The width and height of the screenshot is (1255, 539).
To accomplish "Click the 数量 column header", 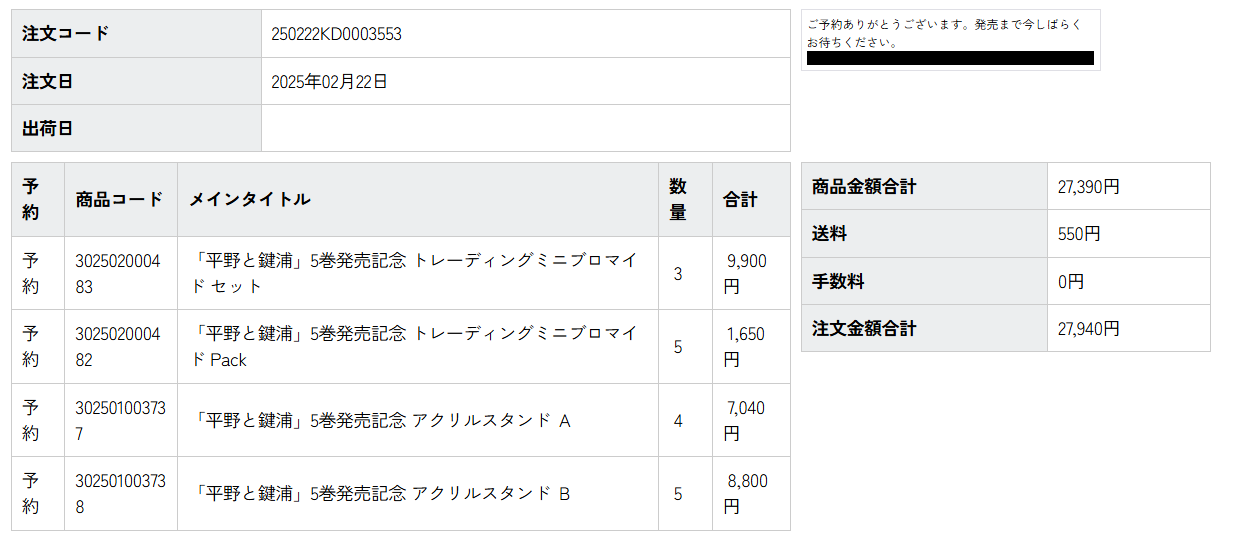I will (x=678, y=199).
